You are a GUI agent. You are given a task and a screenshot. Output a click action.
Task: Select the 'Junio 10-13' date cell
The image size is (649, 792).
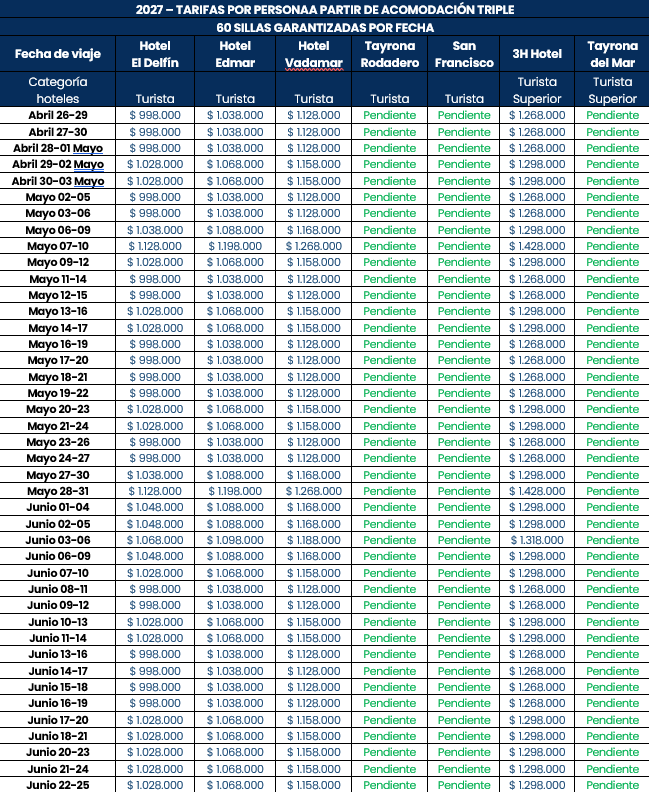pos(58,622)
